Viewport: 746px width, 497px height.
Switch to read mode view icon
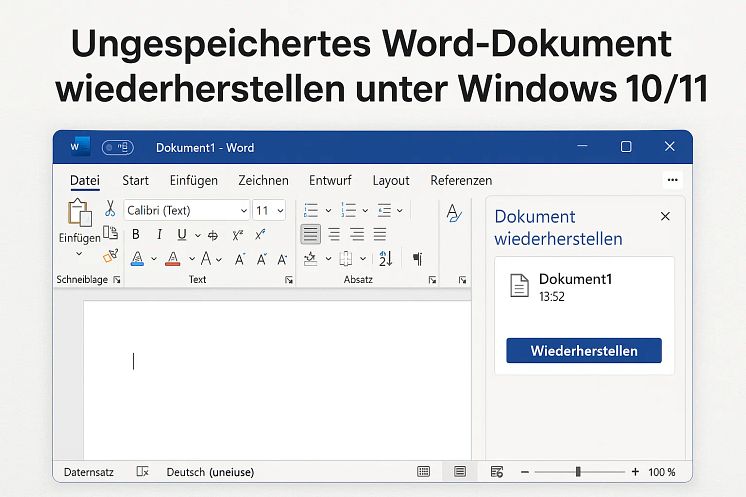click(x=423, y=472)
